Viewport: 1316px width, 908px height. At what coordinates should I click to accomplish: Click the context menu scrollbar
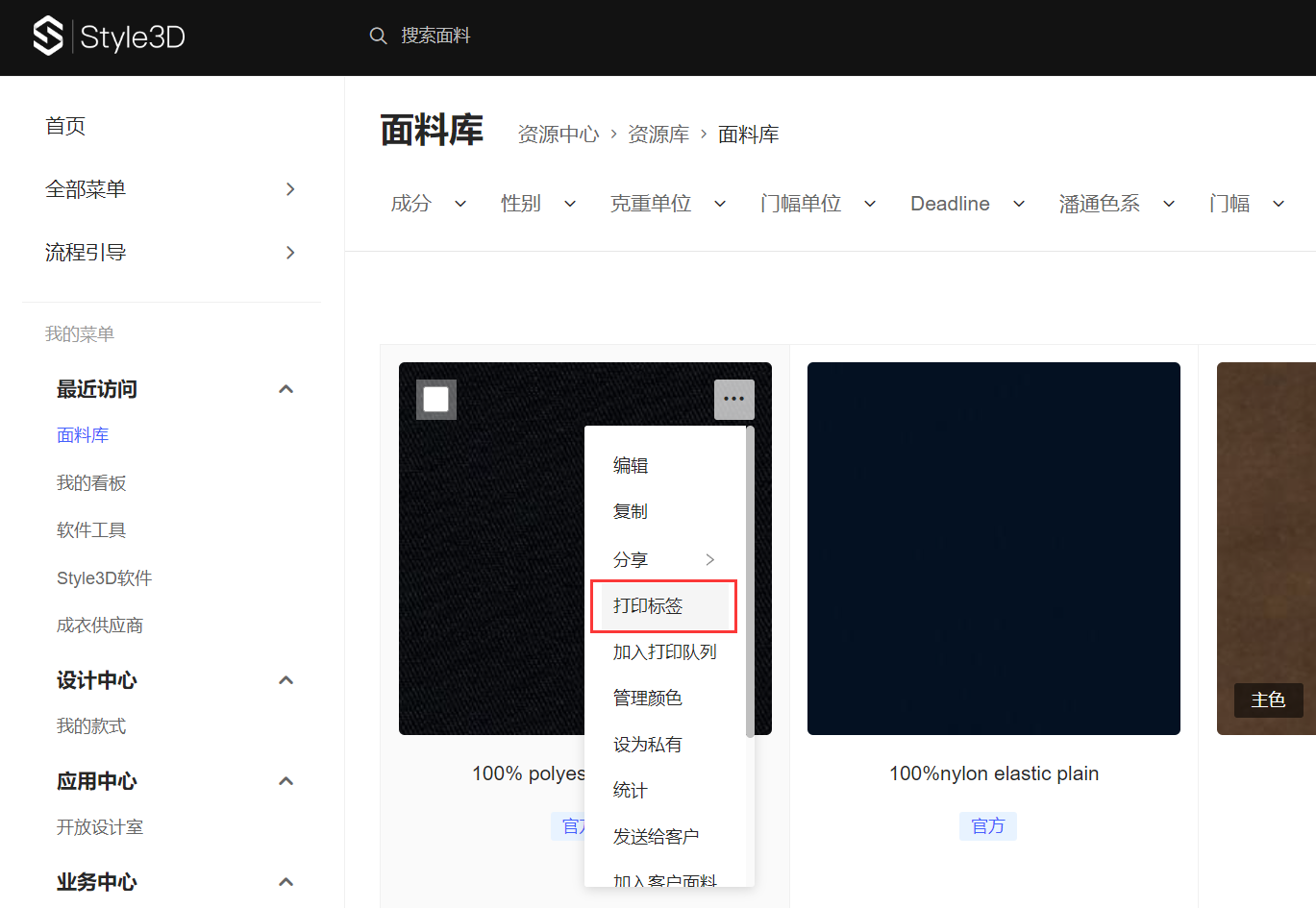[x=750, y=583]
